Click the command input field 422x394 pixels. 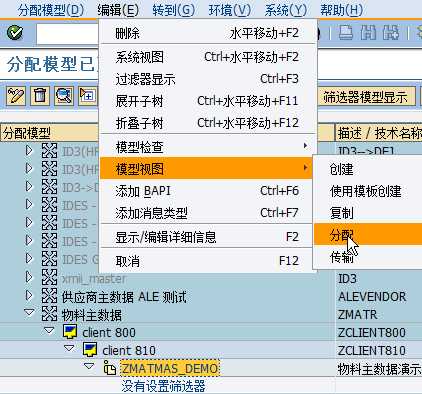tap(68, 34)
